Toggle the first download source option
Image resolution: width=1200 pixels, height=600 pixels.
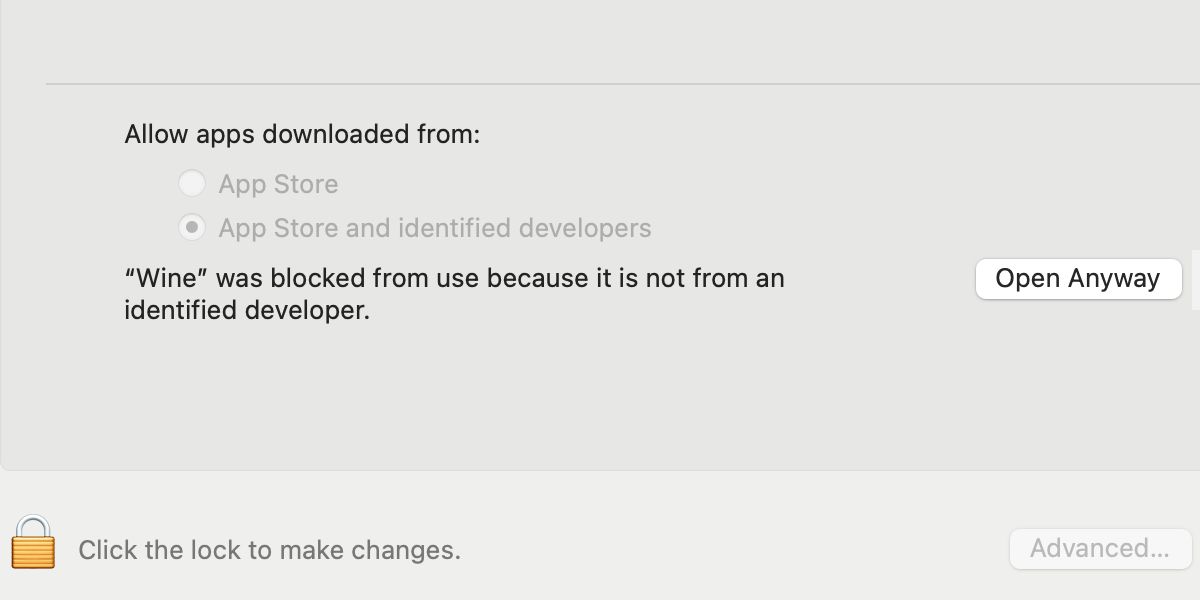click(192, 183)
